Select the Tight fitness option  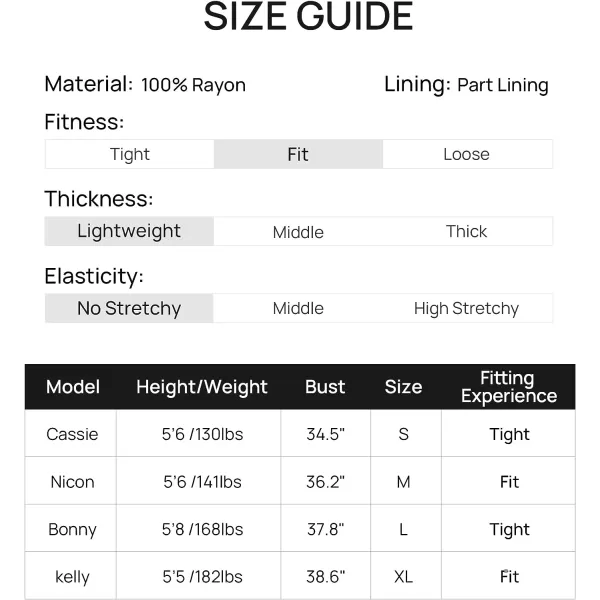(129, 154)
